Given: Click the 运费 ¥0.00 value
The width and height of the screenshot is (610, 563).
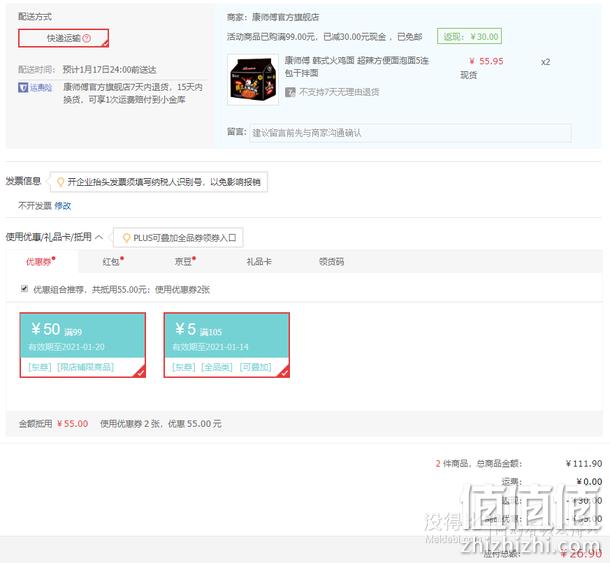Looking at the screenshot, I should (589, 482).
